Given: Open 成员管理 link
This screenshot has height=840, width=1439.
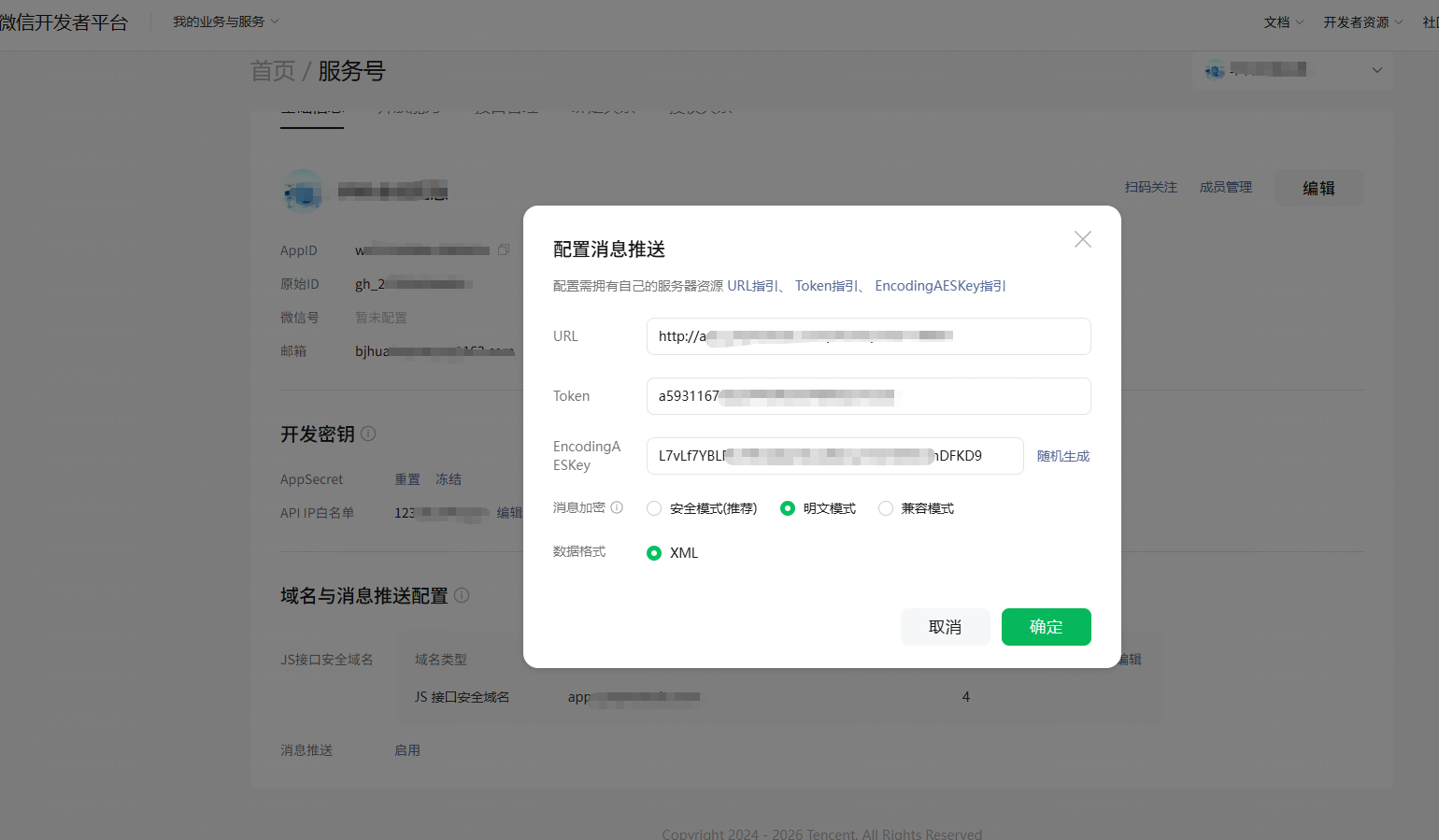Looking at the screenshot, I should tap(1226, 187).
